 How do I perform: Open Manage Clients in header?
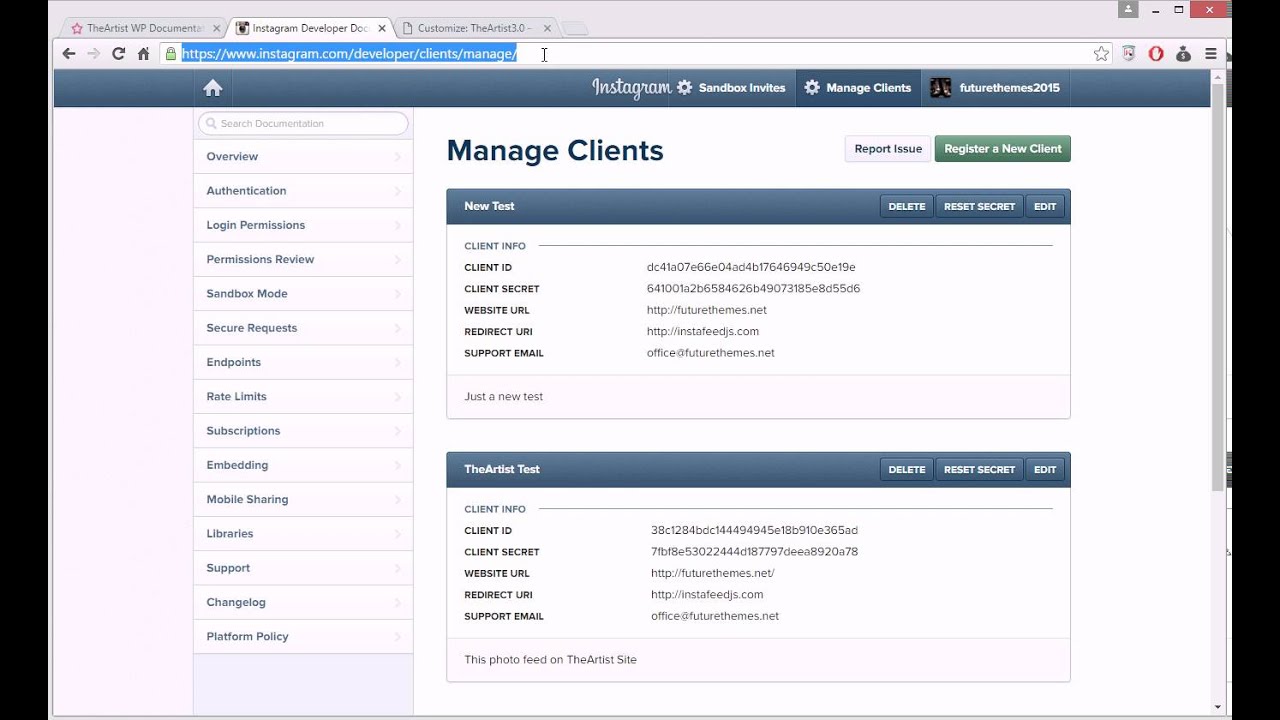[x=858, y=88]
